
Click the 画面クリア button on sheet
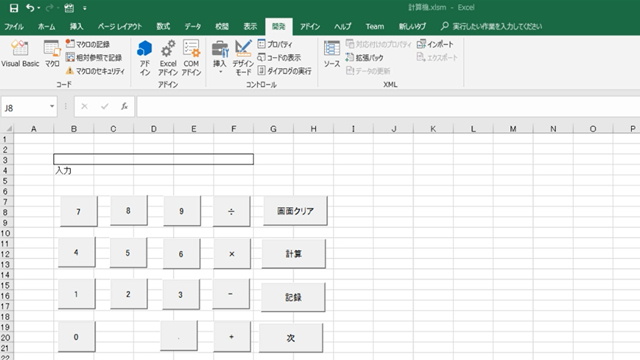point(296,211)
